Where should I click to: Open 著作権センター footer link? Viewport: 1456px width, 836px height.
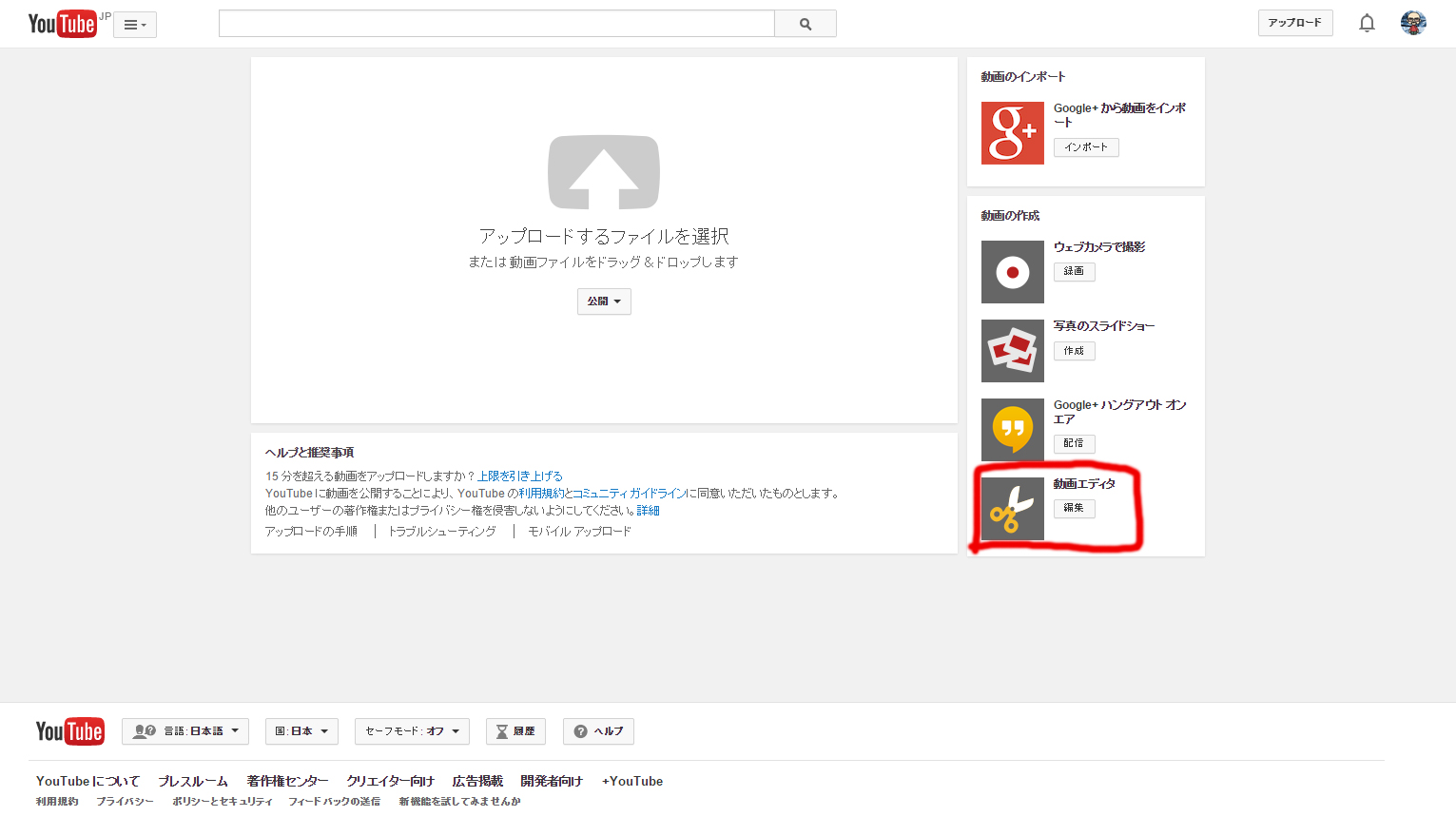pyautogui.click(x=287, y=781)
